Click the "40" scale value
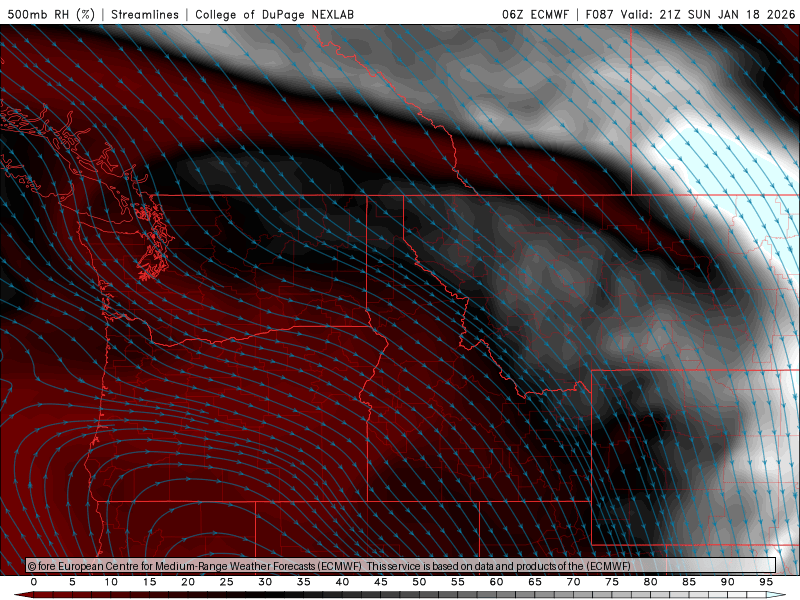Viewport: 800px width, 600px height. coord(342,582)
